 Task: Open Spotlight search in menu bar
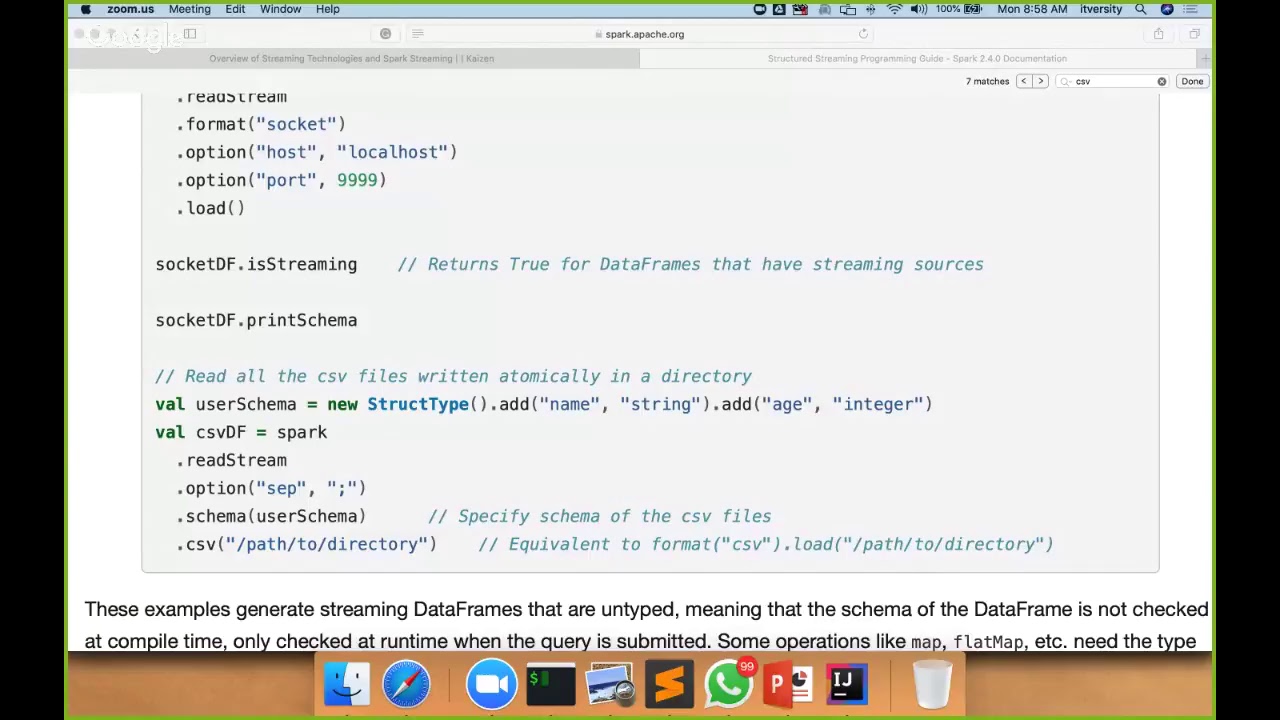[x=1140, y=9]
